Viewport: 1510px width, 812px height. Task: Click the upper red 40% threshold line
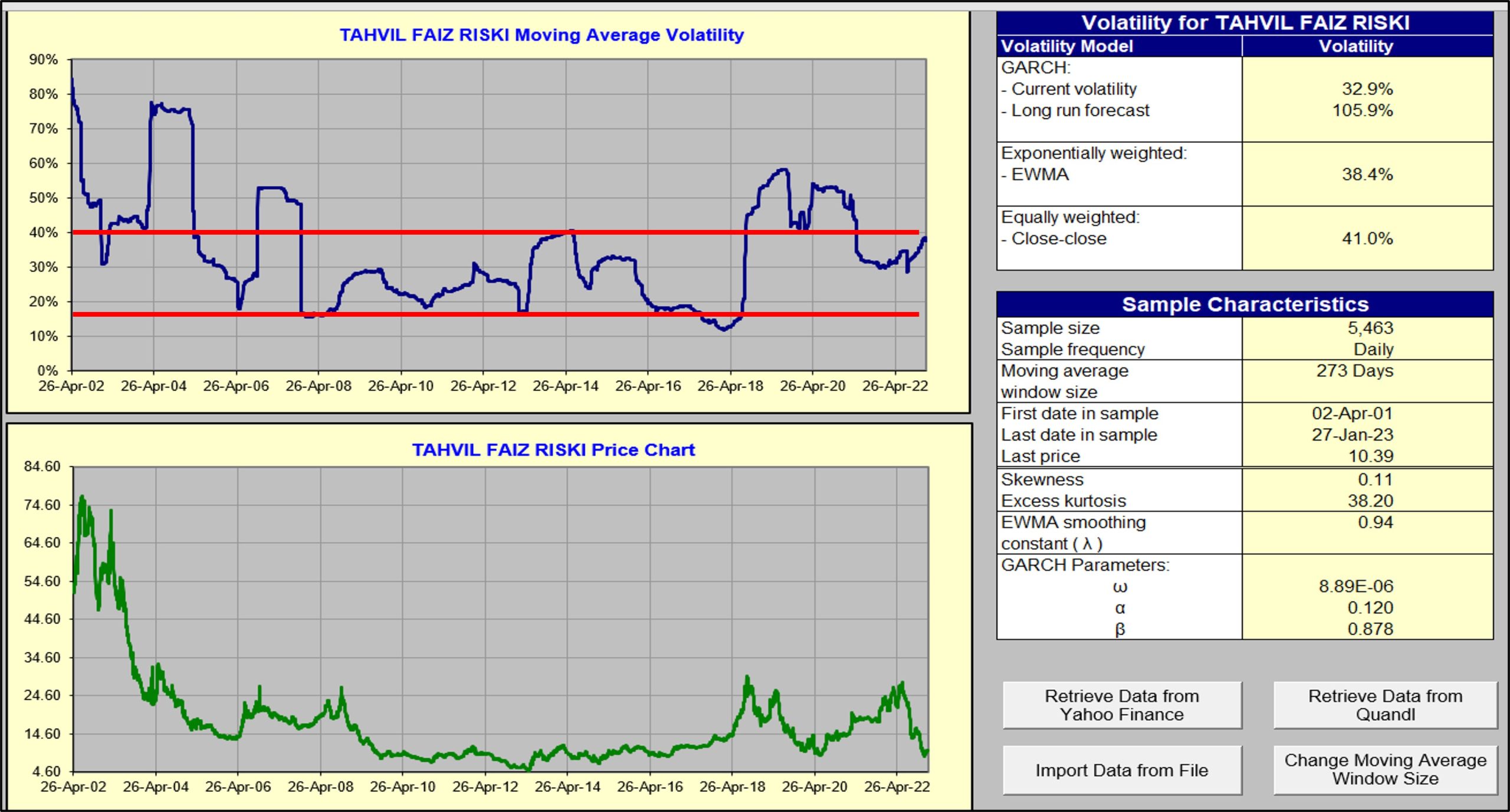495,232
